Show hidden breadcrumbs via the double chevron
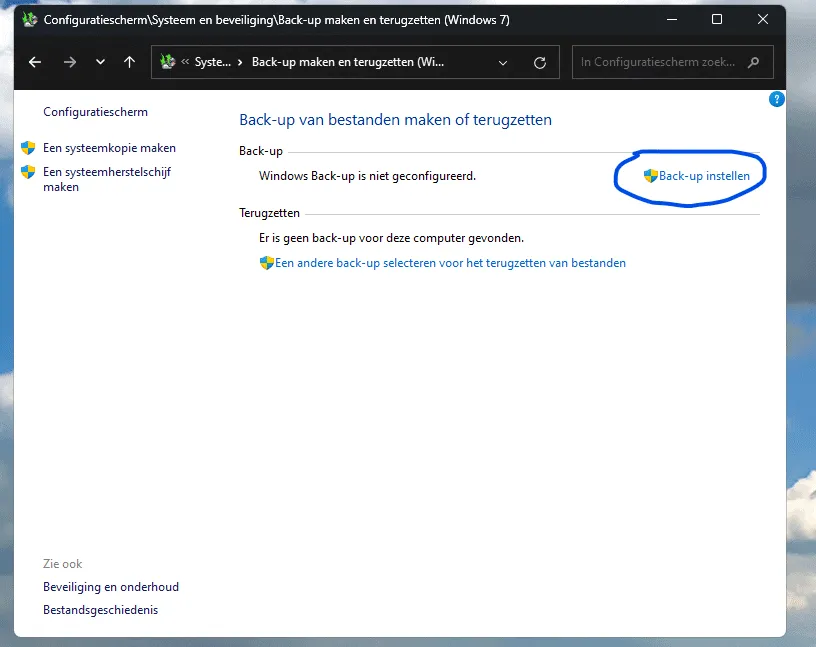The width and height of the screenshot is (816, 647). click(x=185, y=62)
